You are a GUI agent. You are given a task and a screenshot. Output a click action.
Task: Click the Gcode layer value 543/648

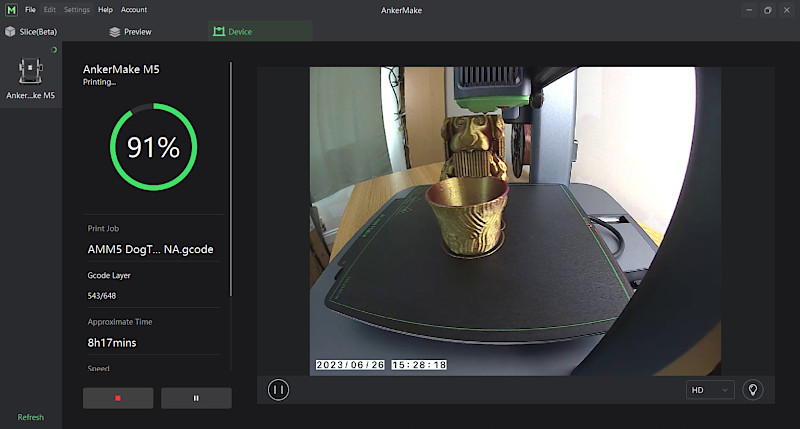tap(102, 296)
